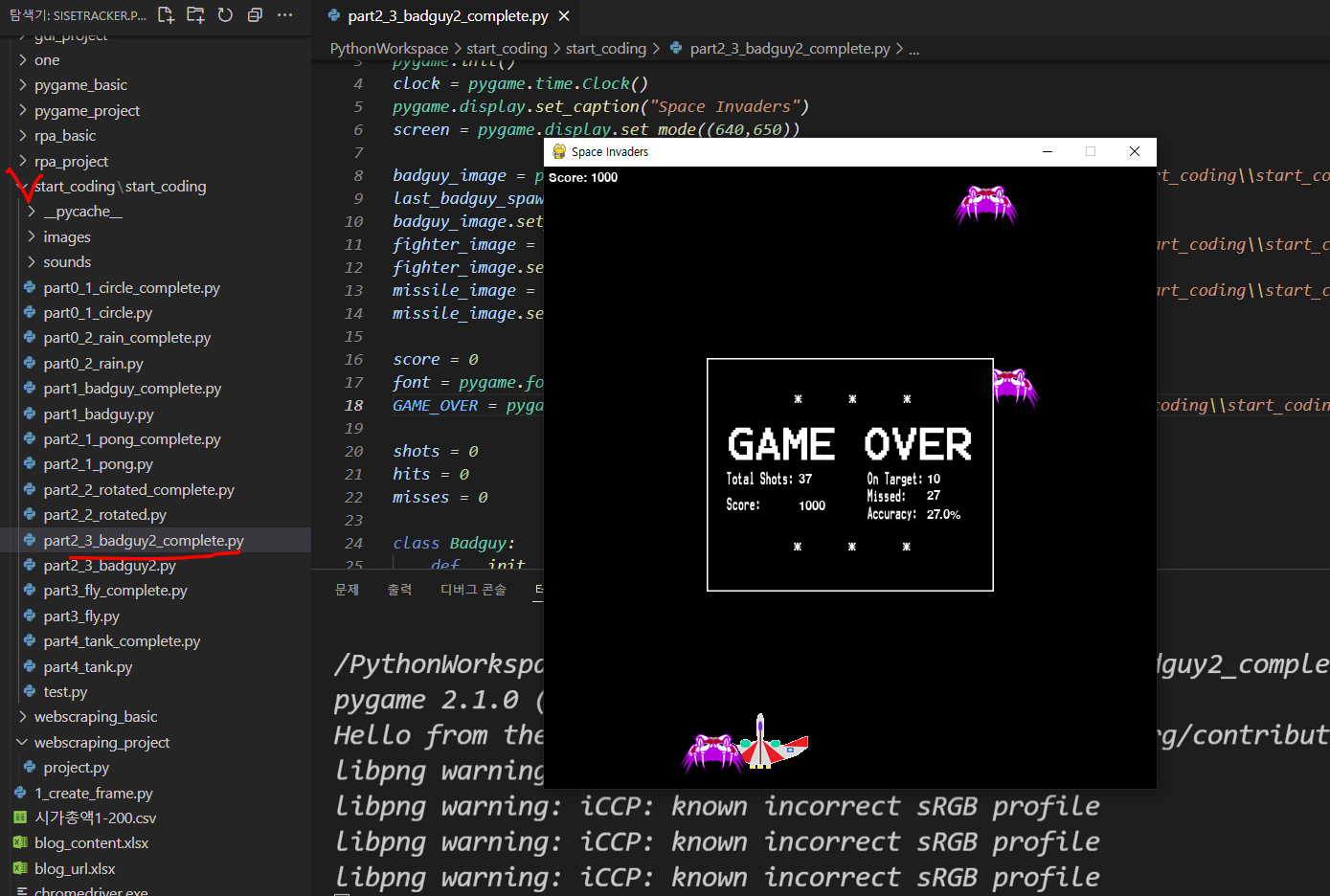Open part2_3_badguy2.py file

[109, 565]
